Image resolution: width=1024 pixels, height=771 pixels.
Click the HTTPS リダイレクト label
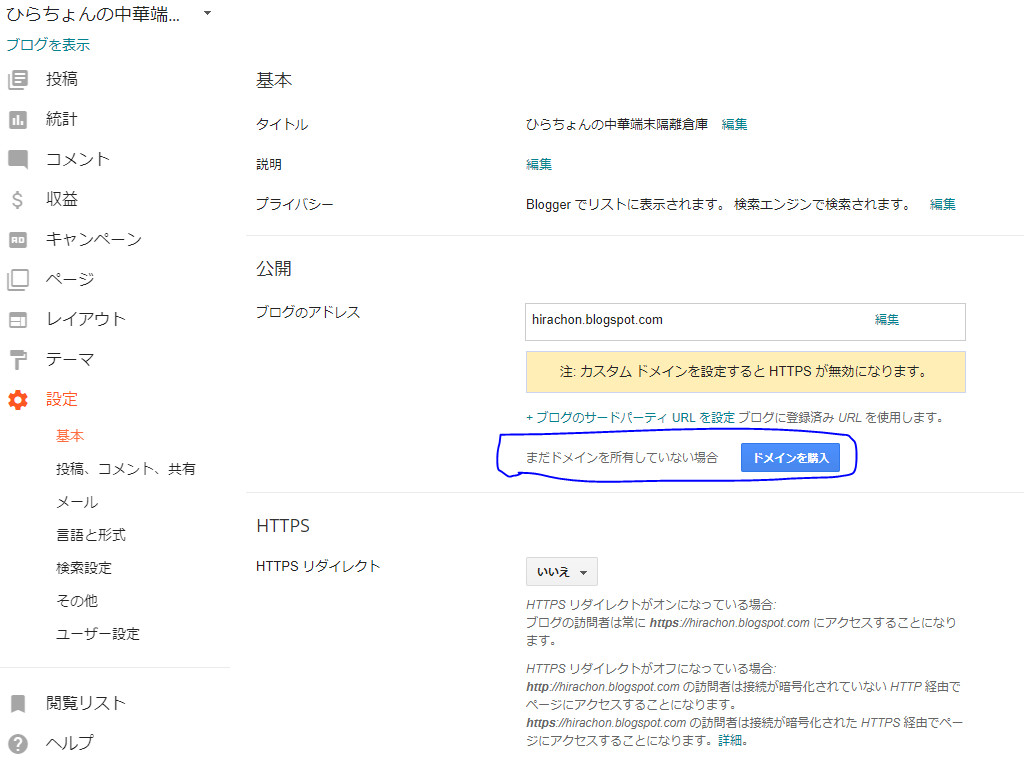point(318,566)
